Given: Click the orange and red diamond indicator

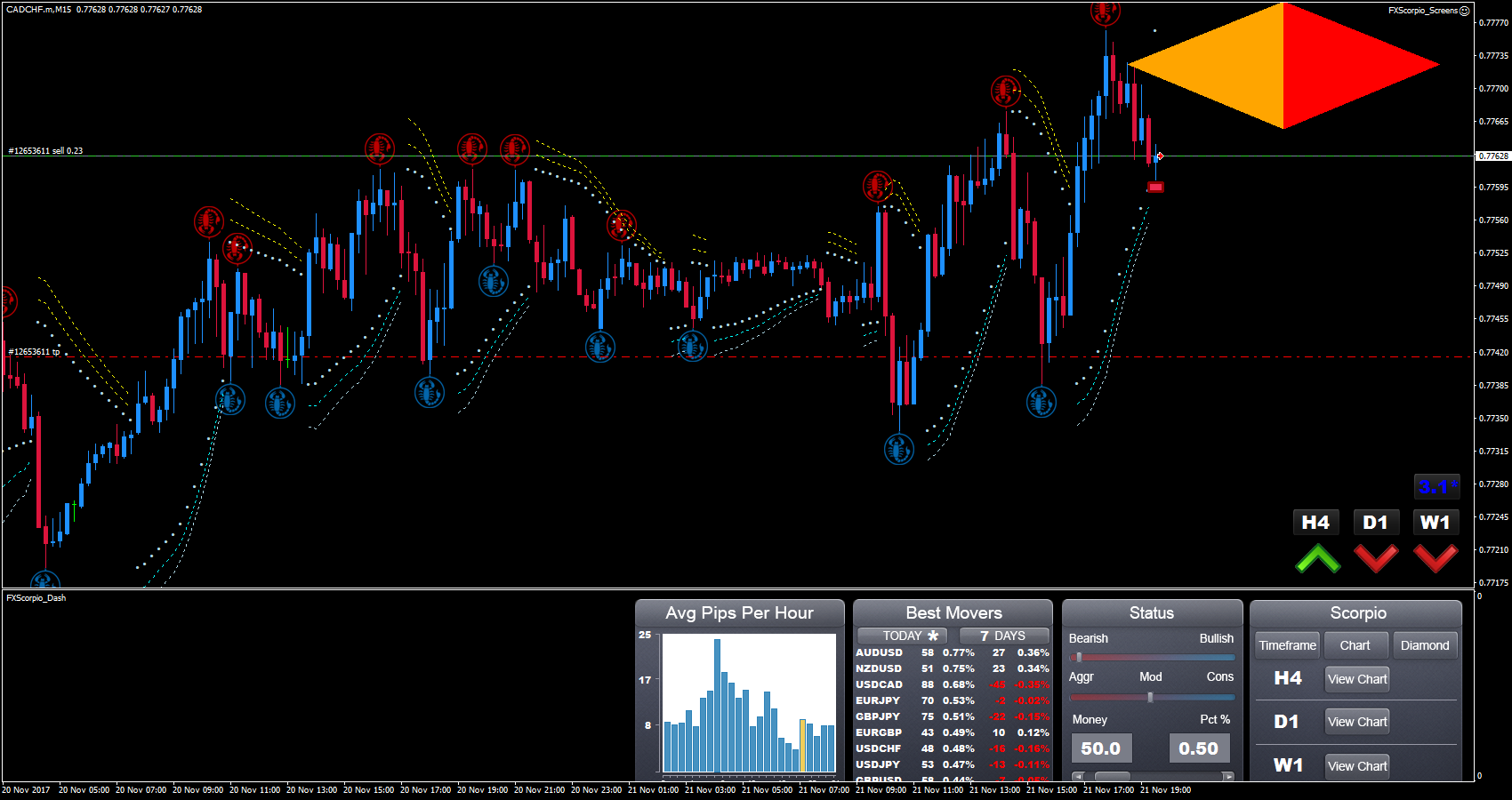Looking at the screenshot, I should pyautogui.click(x=1283, y=66).
